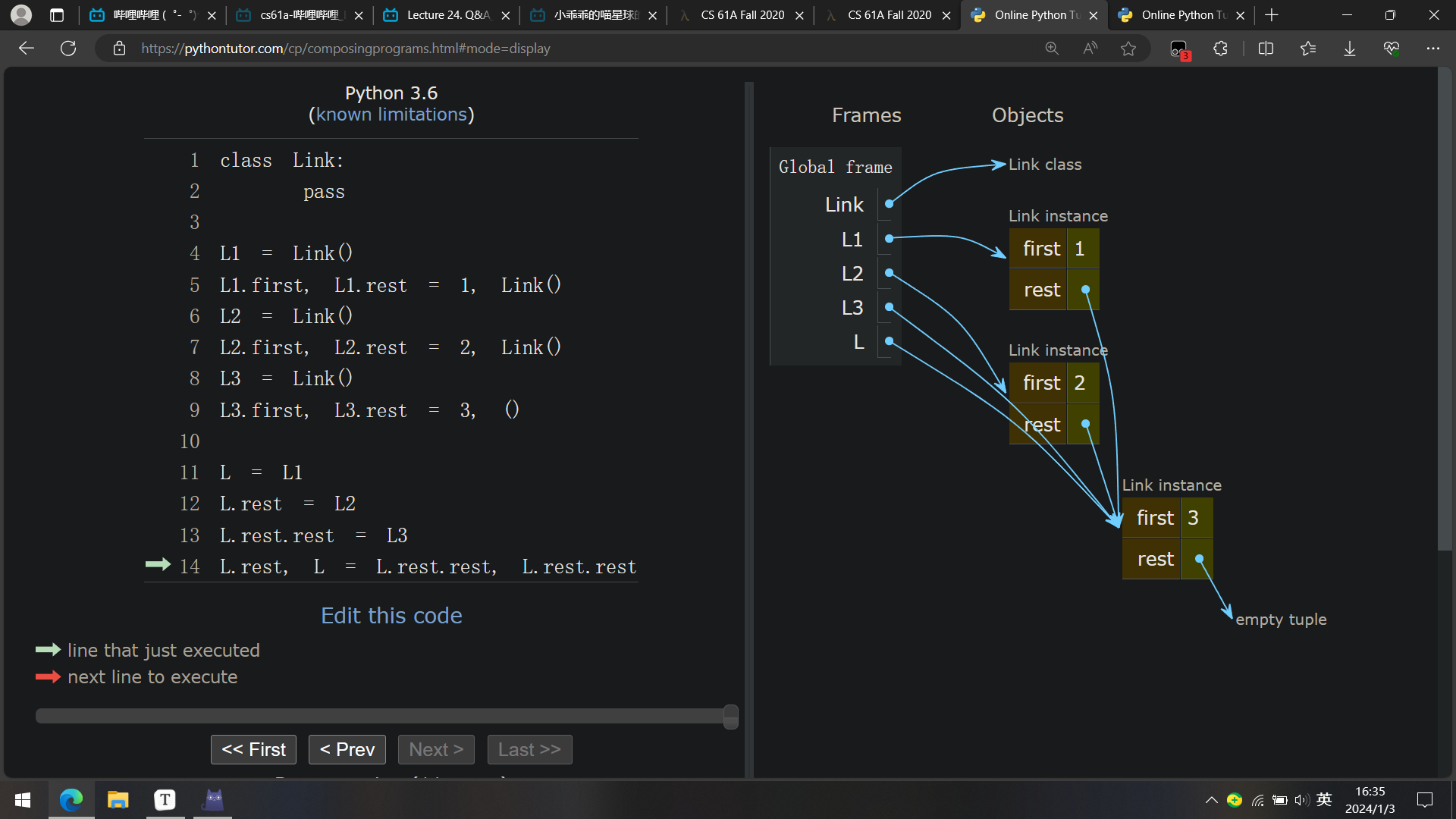Open browser settings and more menu
Image resolution: width=1456 pixels, height=819 pixels.
click(1432, 49)
